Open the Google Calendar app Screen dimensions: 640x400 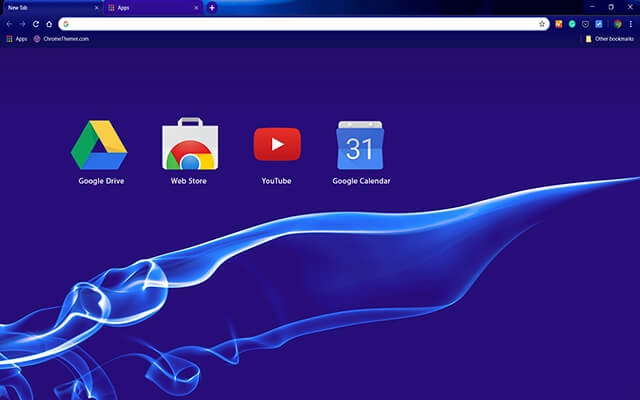pyautogui.click(x=360, y=145)
